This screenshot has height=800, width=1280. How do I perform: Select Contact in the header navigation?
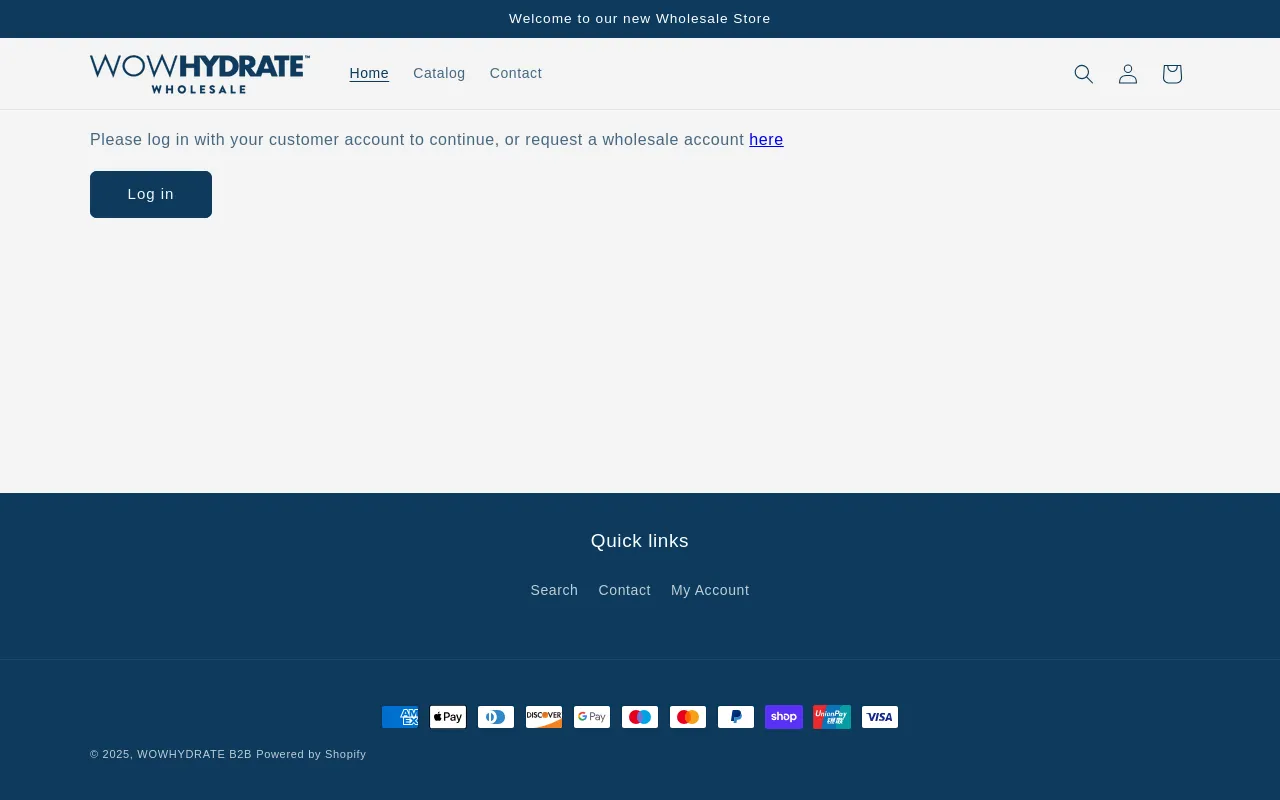[x=516, y=73]
